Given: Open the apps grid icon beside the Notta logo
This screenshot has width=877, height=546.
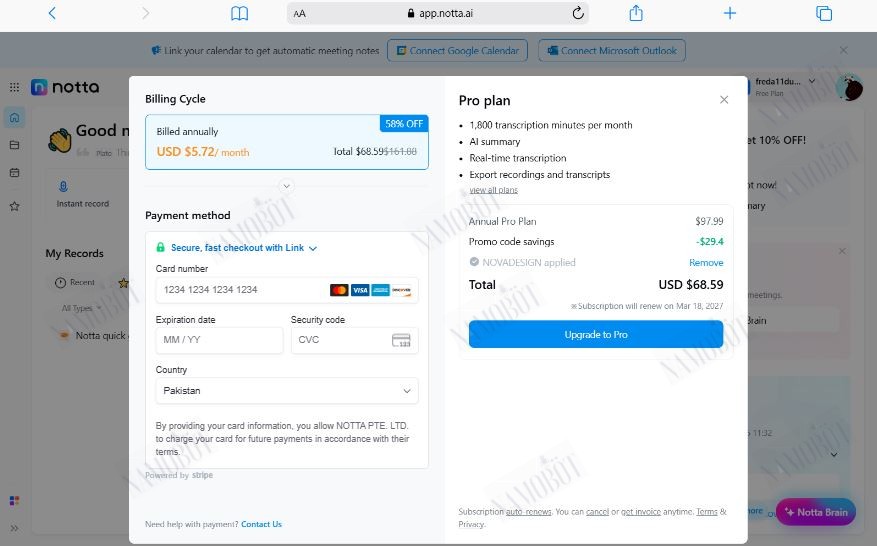Looking at the screenshot, I should [15, 87].
